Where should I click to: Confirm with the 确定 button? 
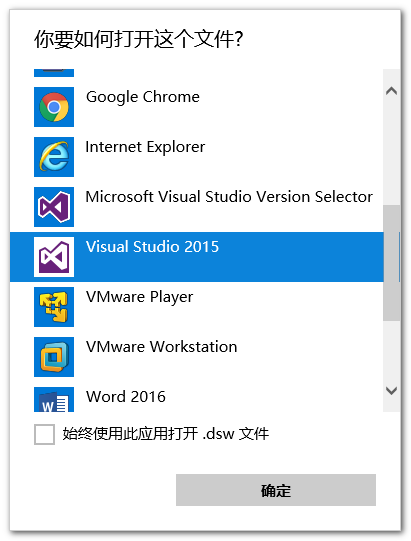point(276,490)
